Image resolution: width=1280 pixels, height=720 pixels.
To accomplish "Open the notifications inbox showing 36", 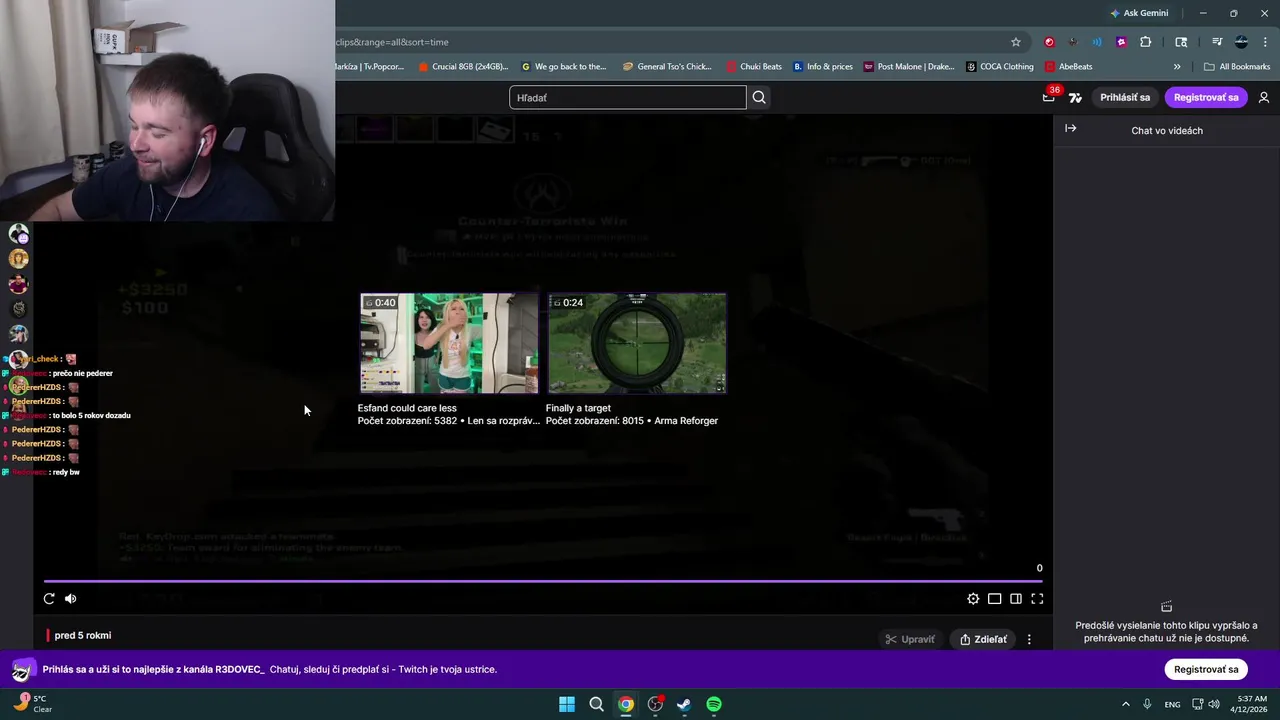I will click(1049, 96).
